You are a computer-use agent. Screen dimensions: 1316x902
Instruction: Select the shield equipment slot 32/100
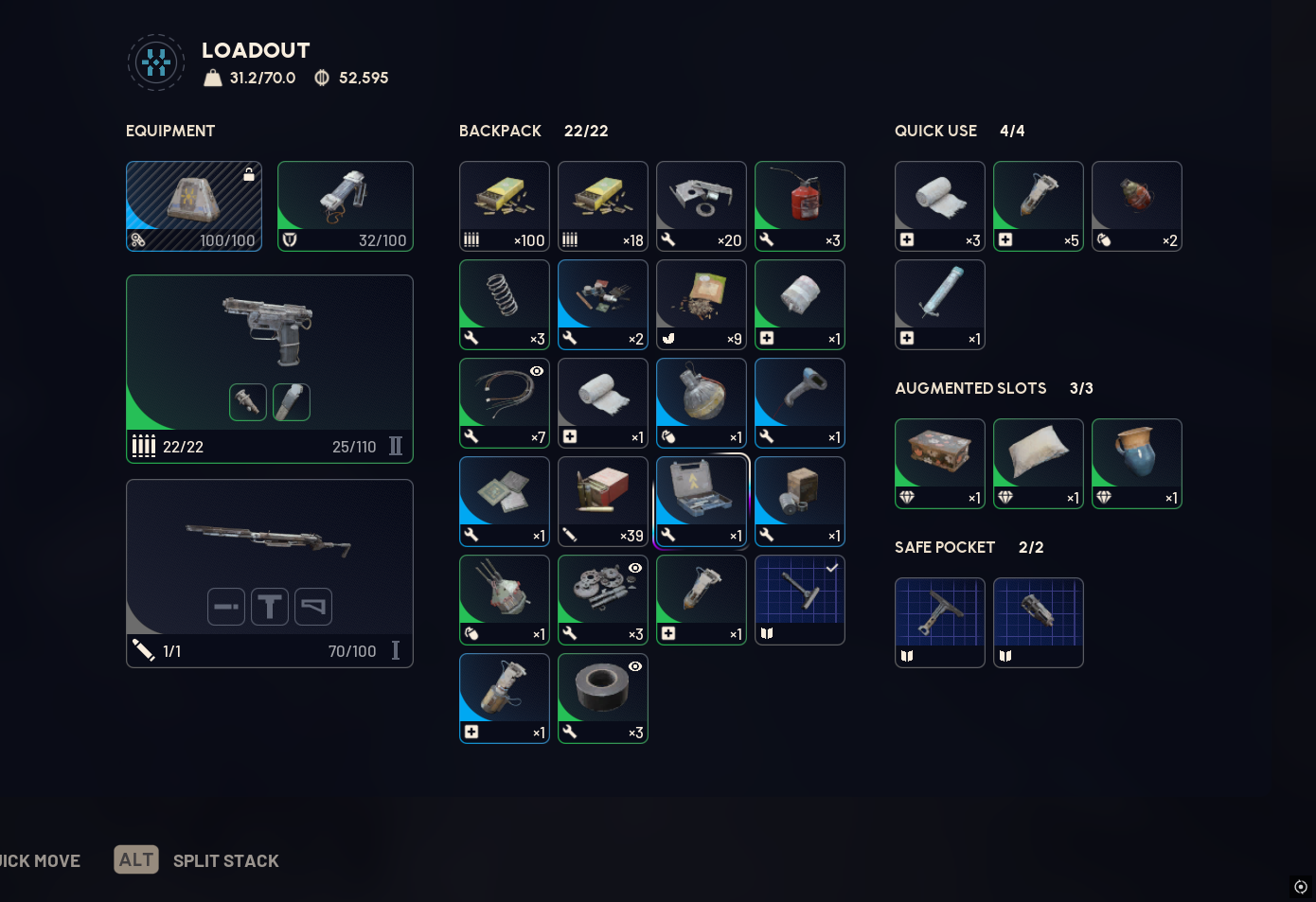click(x=346, y=206)
